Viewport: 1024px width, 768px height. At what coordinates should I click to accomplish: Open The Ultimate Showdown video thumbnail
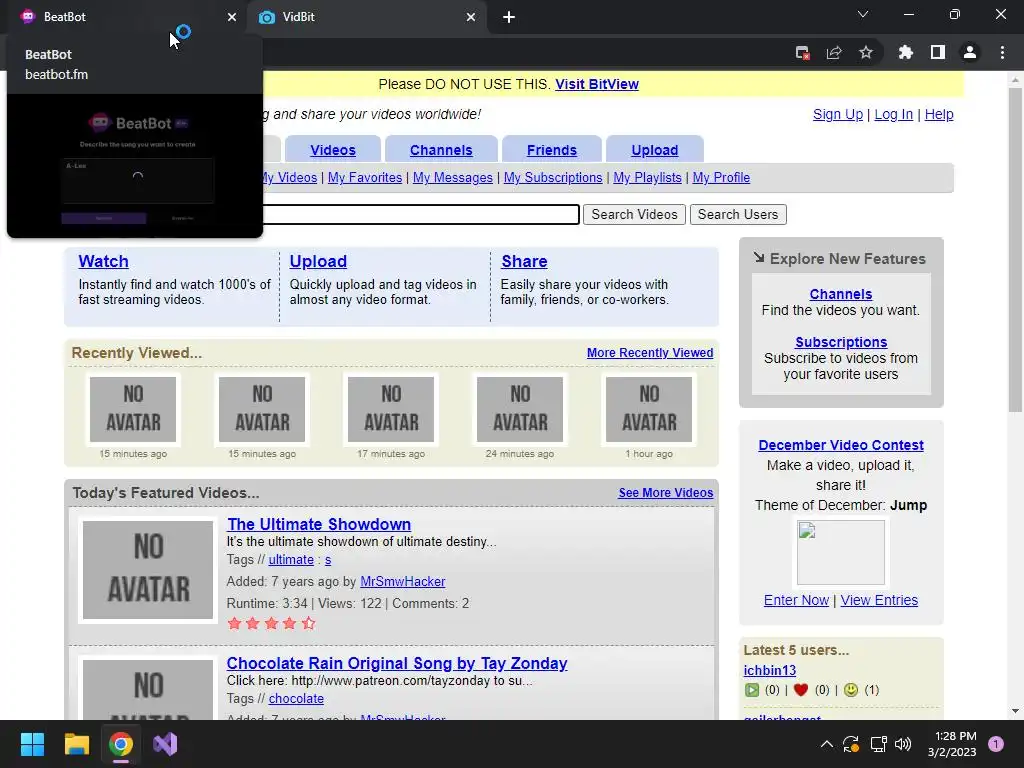[x=148, y=569]
